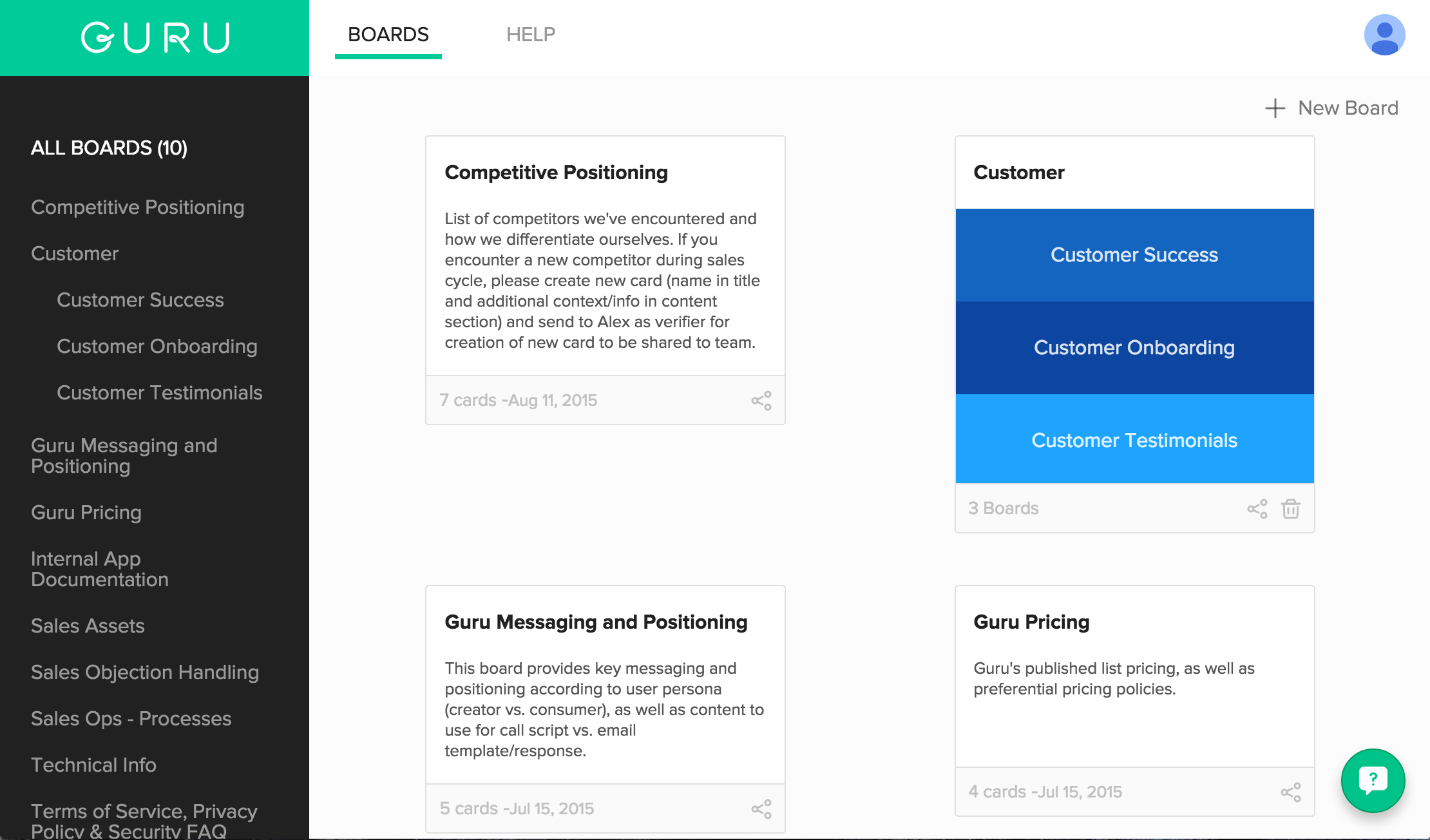1430x840 pixels.
Task: Open the Customer Success tile
Action: point(1134,255)
